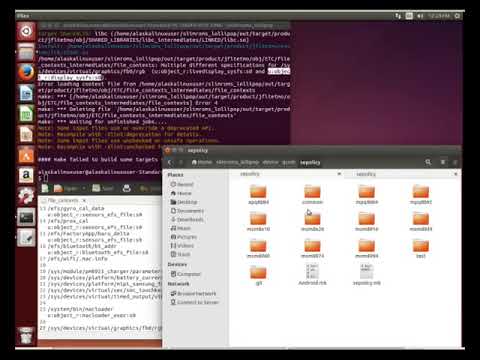Image resolution: width=480 pixels, height=360 pixels.
Task: Open the Files launcher in the dock
Action: coord(26,53)
